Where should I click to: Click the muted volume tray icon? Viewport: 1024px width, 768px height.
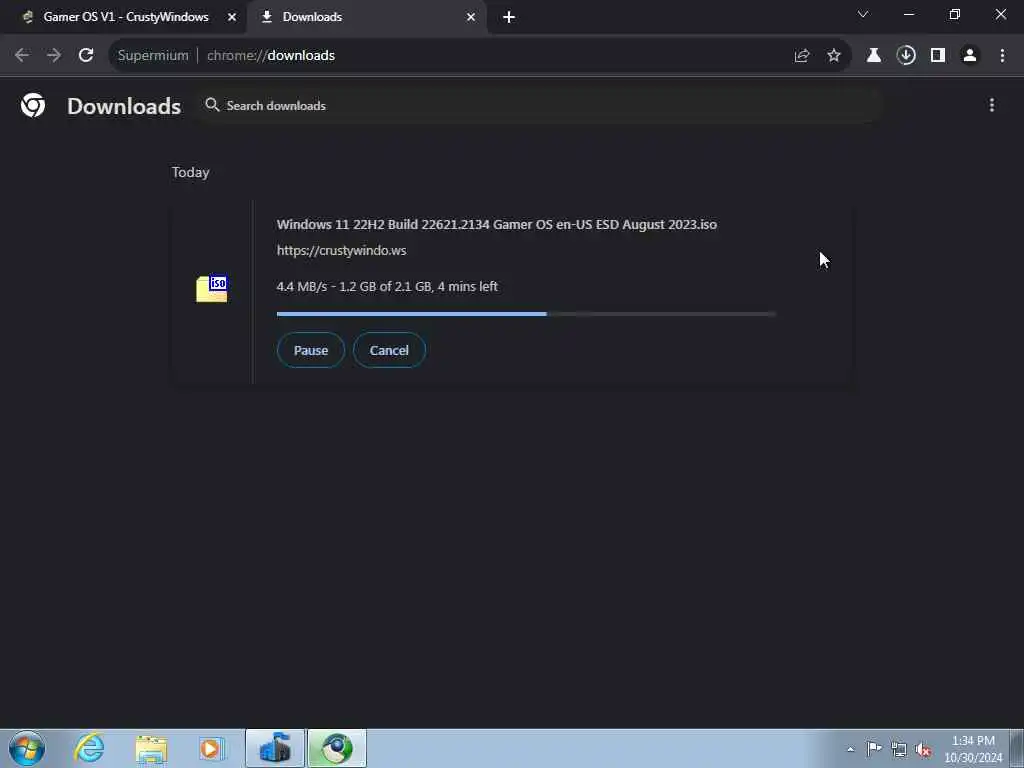coord(923,749)
